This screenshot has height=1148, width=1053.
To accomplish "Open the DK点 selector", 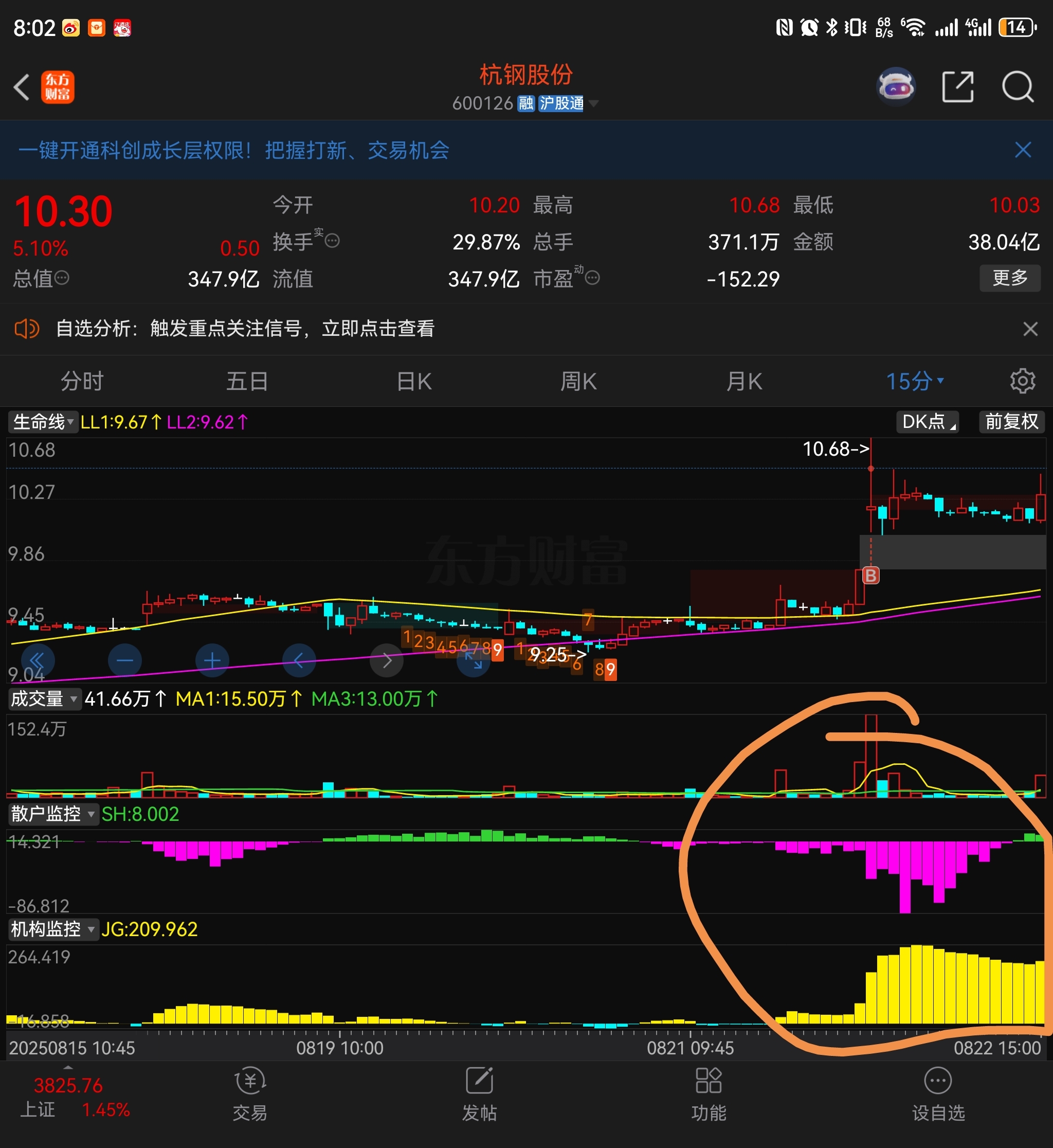I will tap(928, 422).
